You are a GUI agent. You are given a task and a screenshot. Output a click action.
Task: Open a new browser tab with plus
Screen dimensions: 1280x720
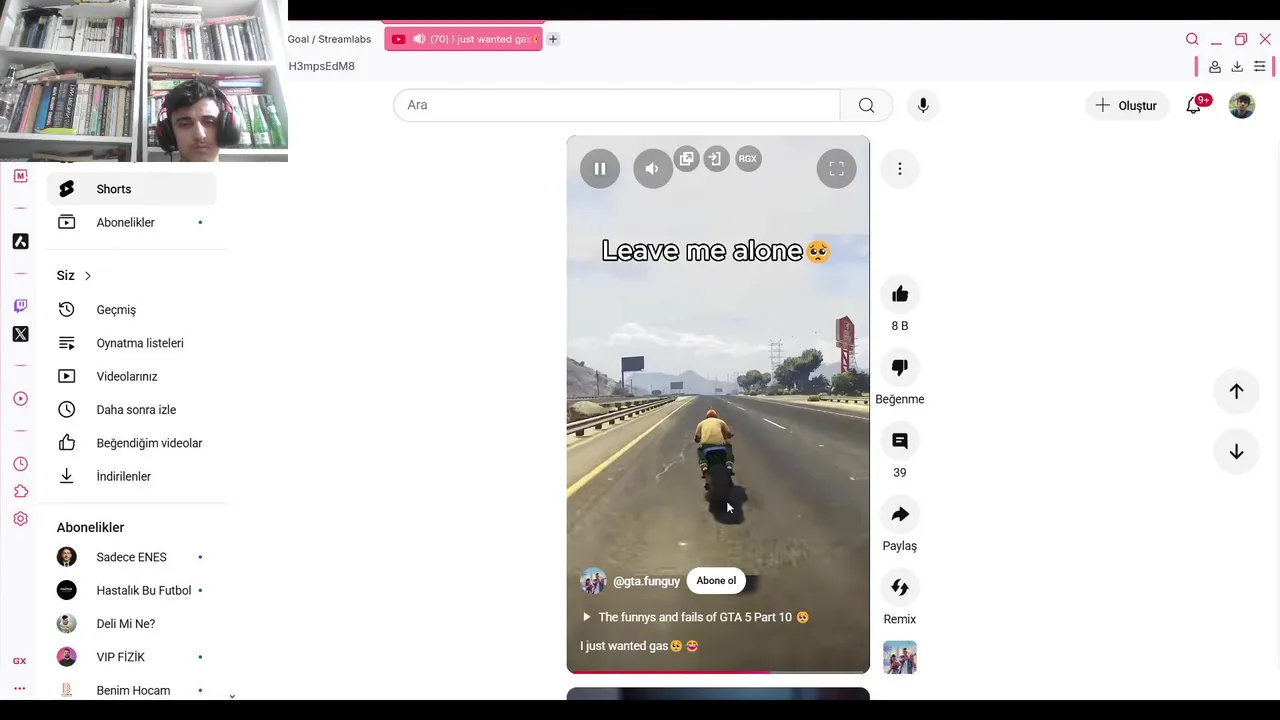tap(553, 39)
